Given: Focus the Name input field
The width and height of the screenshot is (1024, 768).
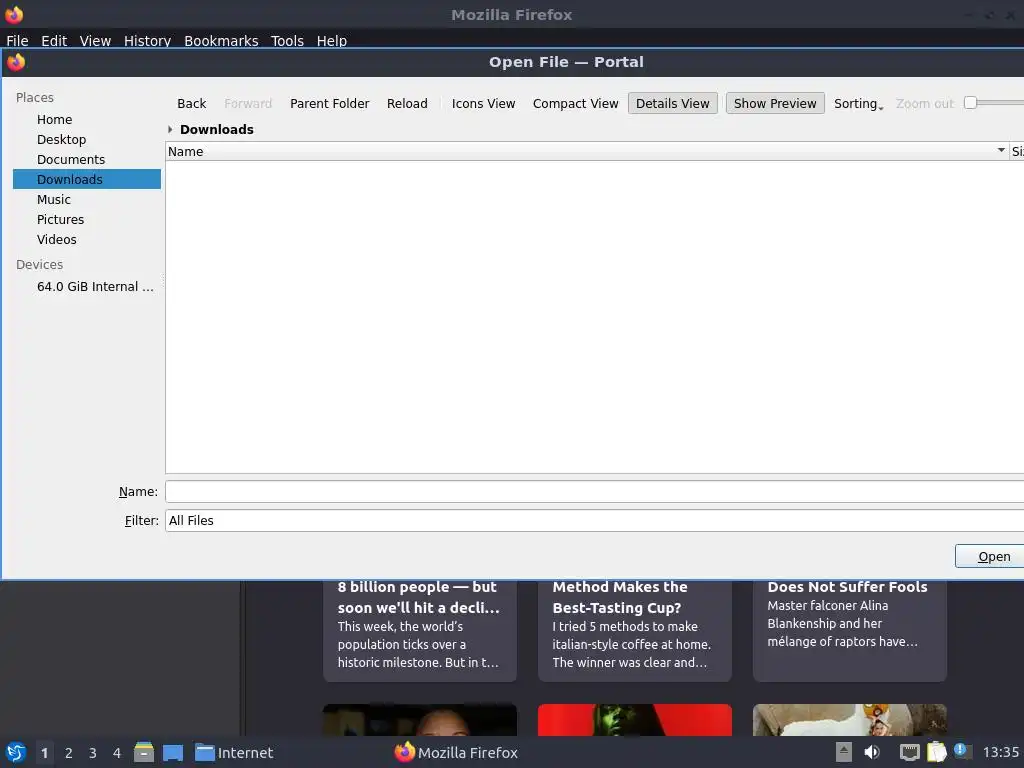Looking at the screenshot, I should coord(594,492).
